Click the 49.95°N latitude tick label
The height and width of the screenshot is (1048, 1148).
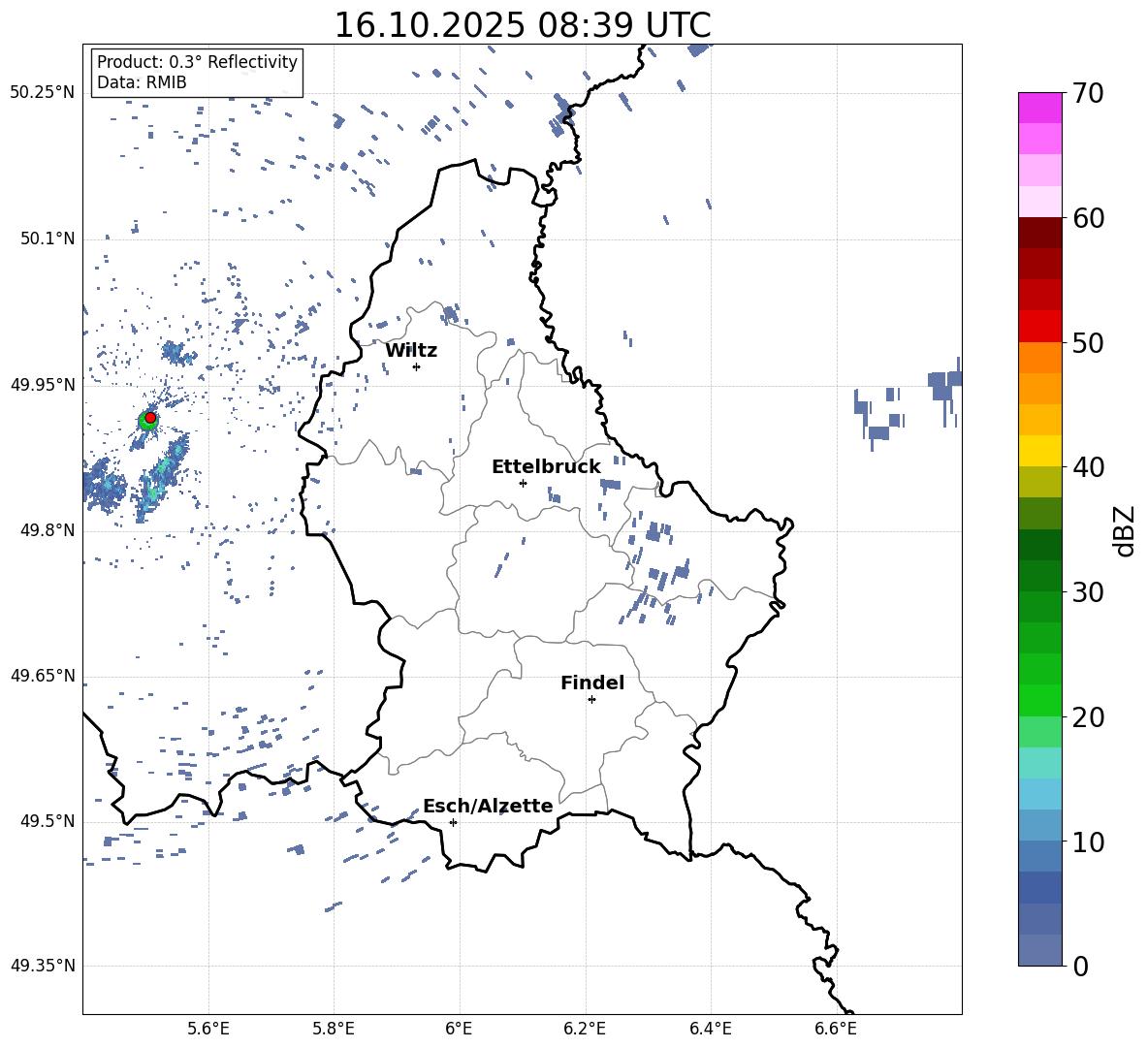[x=44, y=384]
